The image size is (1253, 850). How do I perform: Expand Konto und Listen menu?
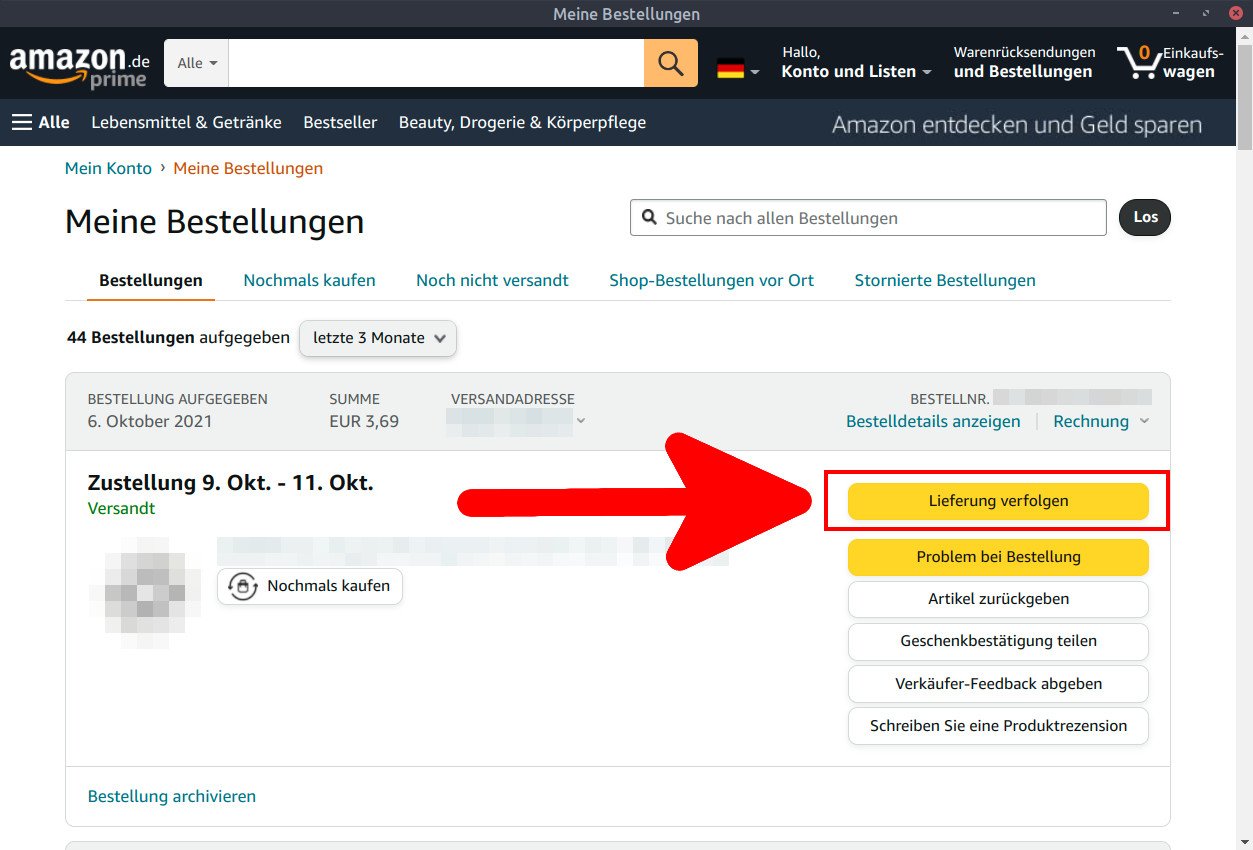tap(856, 62)
